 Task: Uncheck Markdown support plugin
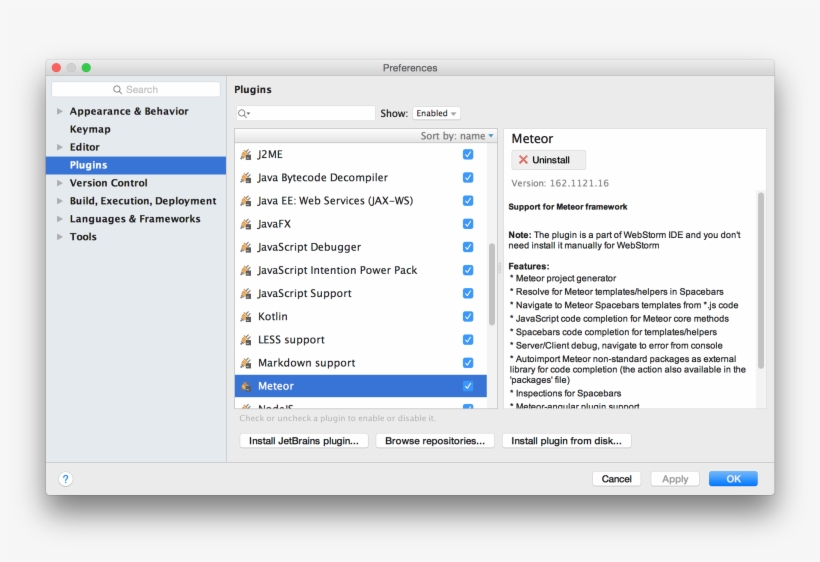(468, 363)
